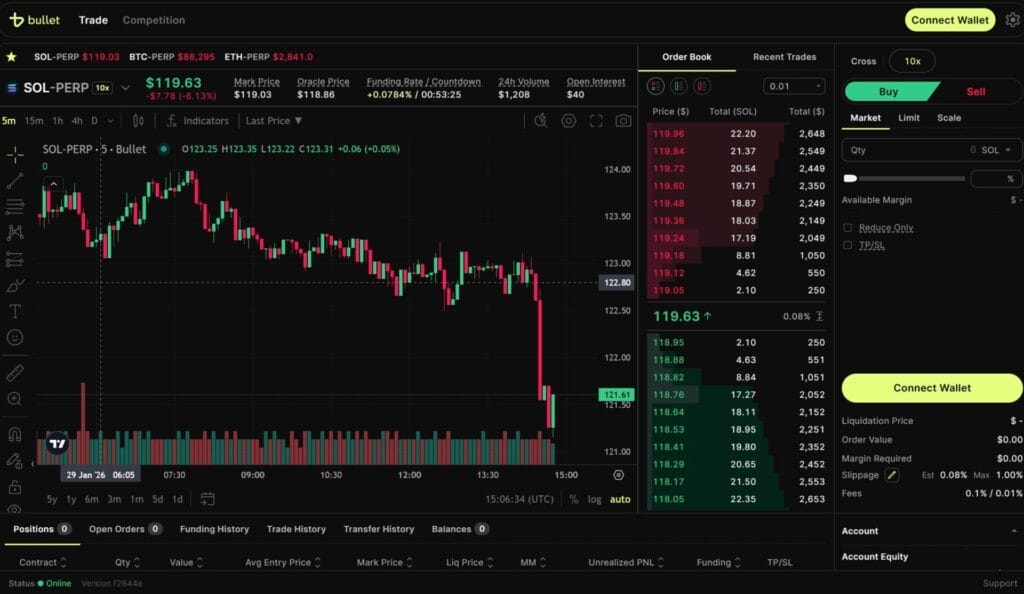Enter fullscreen chart mode

point(596,121)
